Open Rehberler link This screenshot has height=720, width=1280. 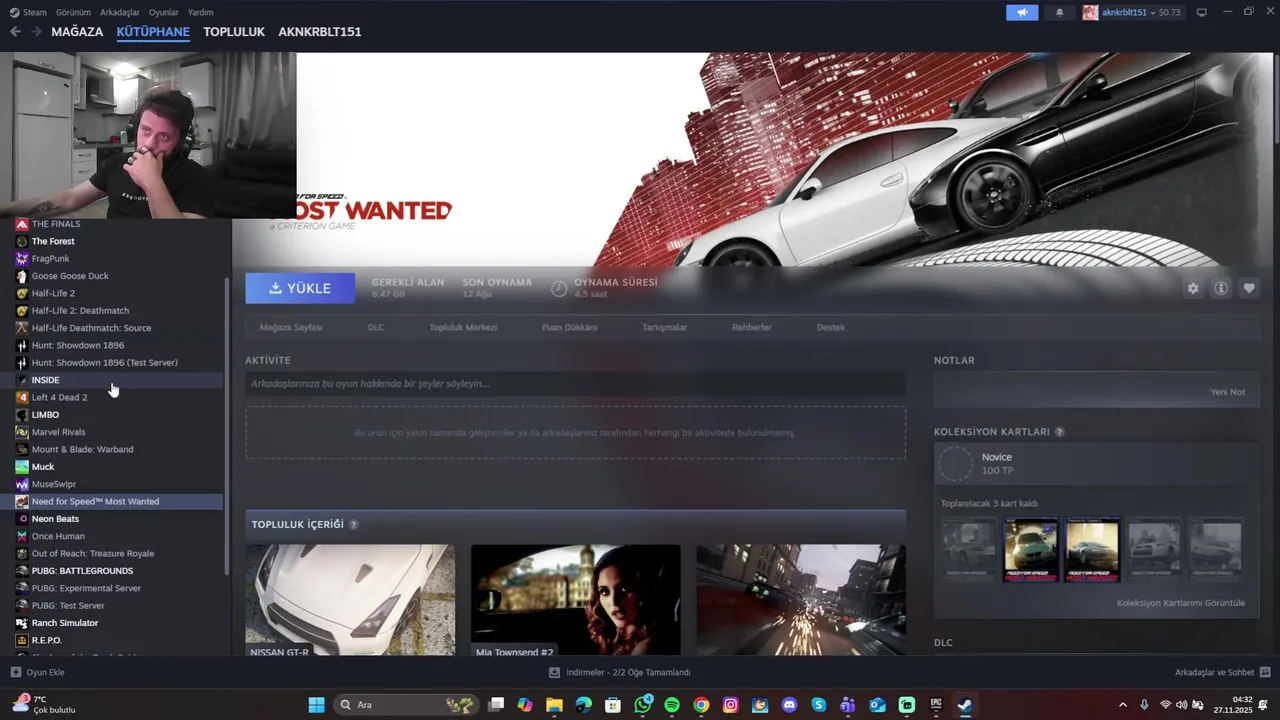pyautogui.click(x=752, y=327)
